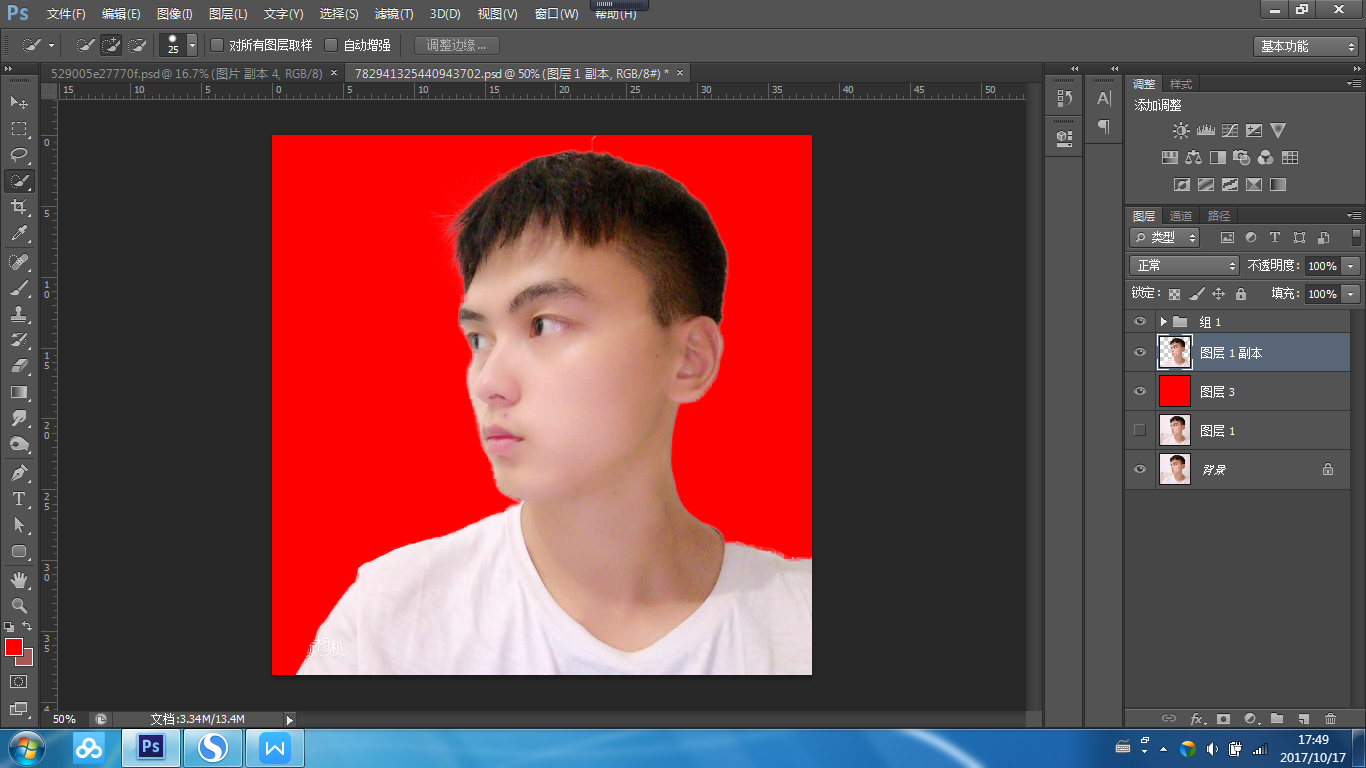Open the brush picker dropdown arrow
This screenshot has width=1366, height=768.
coord(192,46)
